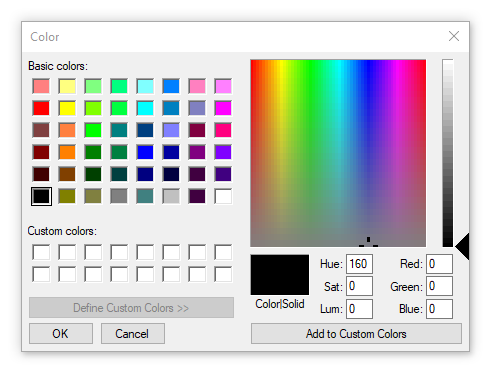Viewport: 498px width, 377px height.
Task: Choose the cyan basic color swatch
Action: click(145, 108)
